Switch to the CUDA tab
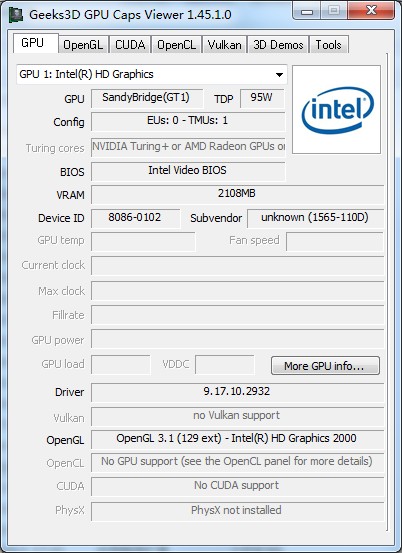Screen dimensions: 402x553 click(130, 45)
